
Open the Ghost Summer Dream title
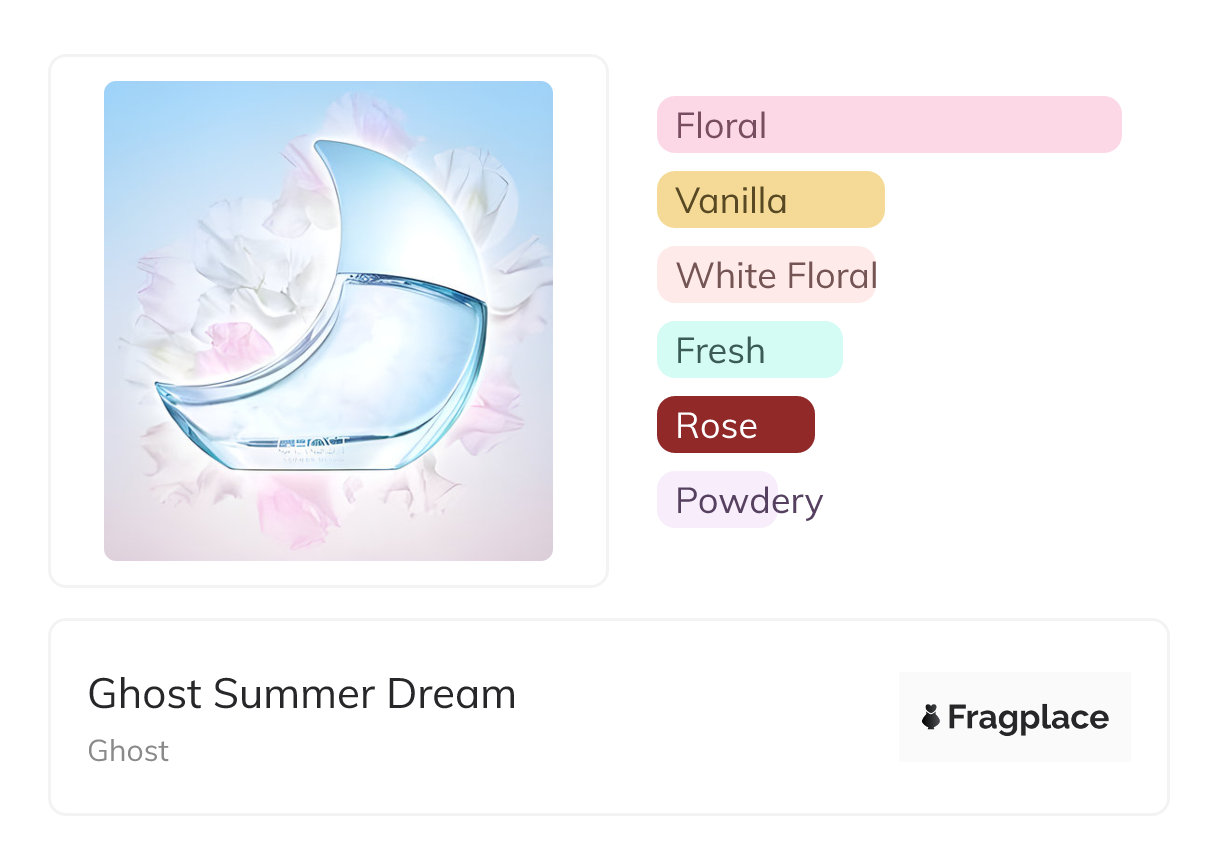[301, 693]
